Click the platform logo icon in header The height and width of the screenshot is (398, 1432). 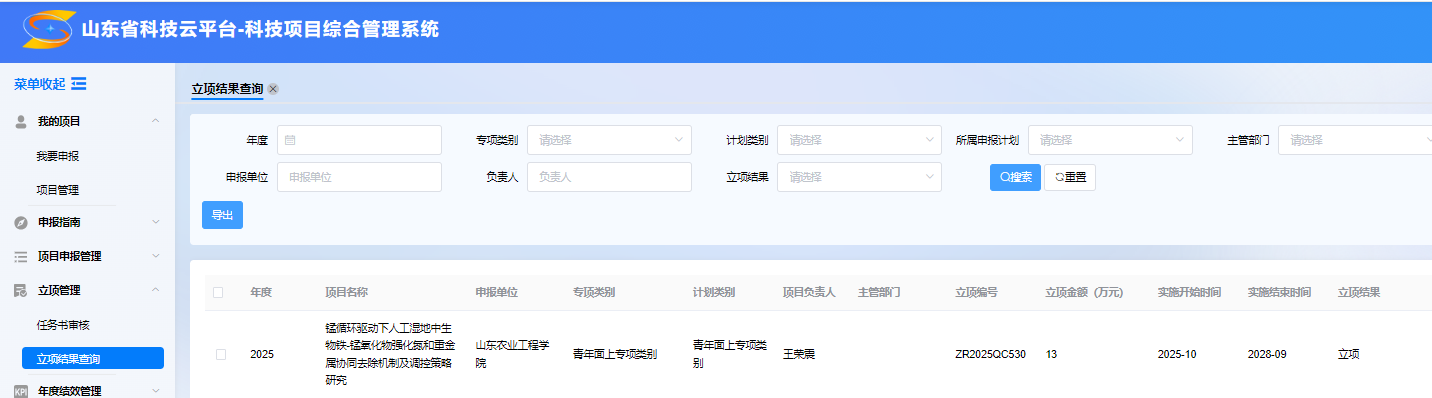(47, 30)
